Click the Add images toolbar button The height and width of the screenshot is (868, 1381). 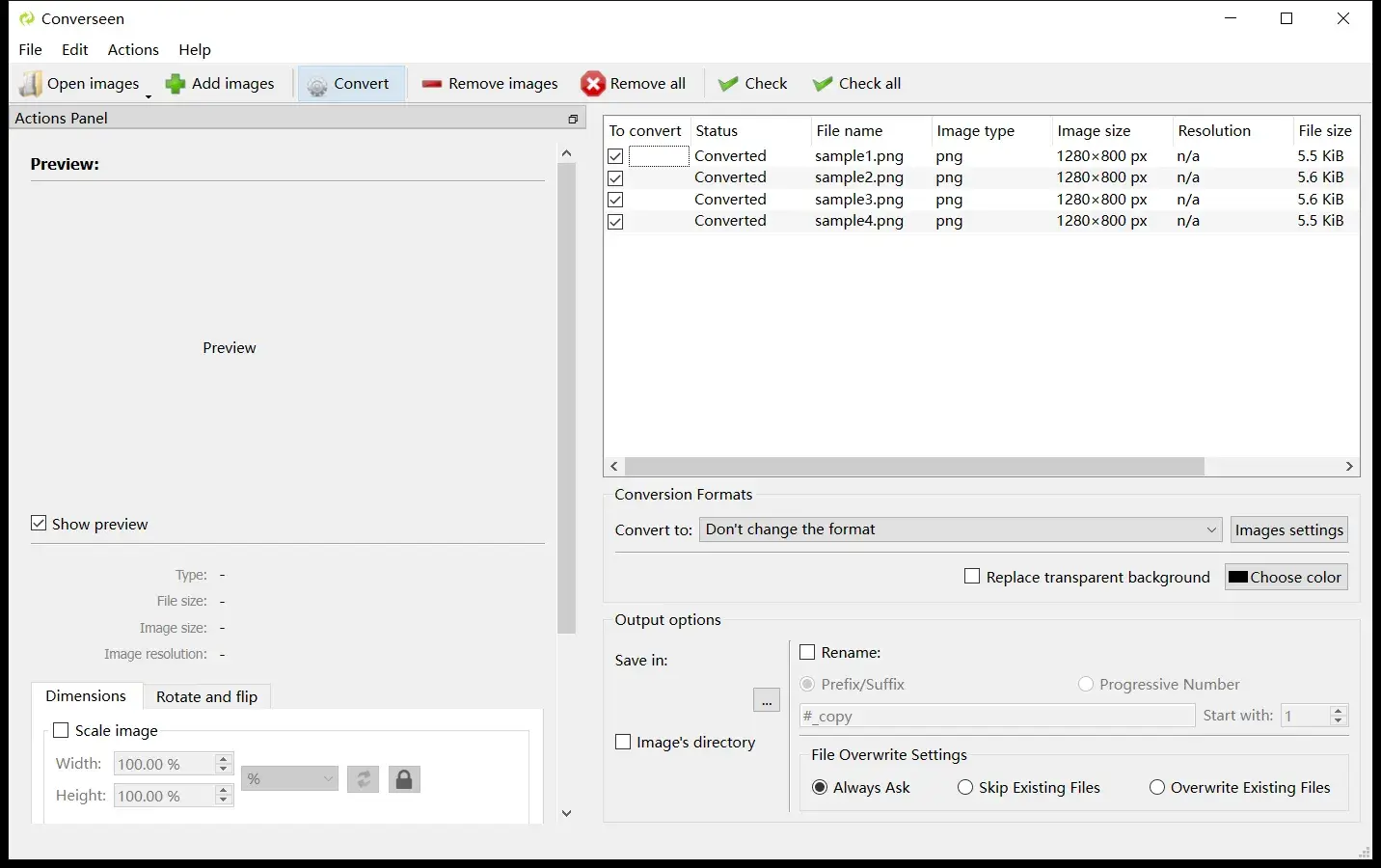point(220,84)
